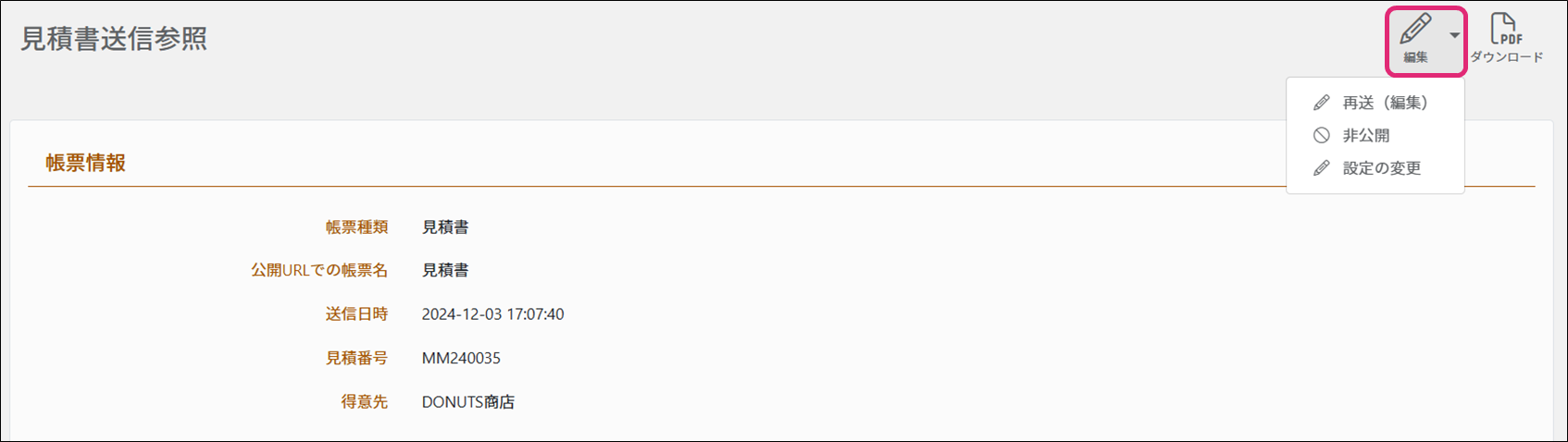
Task: Click the timestamp 2024-12-03 17:07:40
Action: 492,314
